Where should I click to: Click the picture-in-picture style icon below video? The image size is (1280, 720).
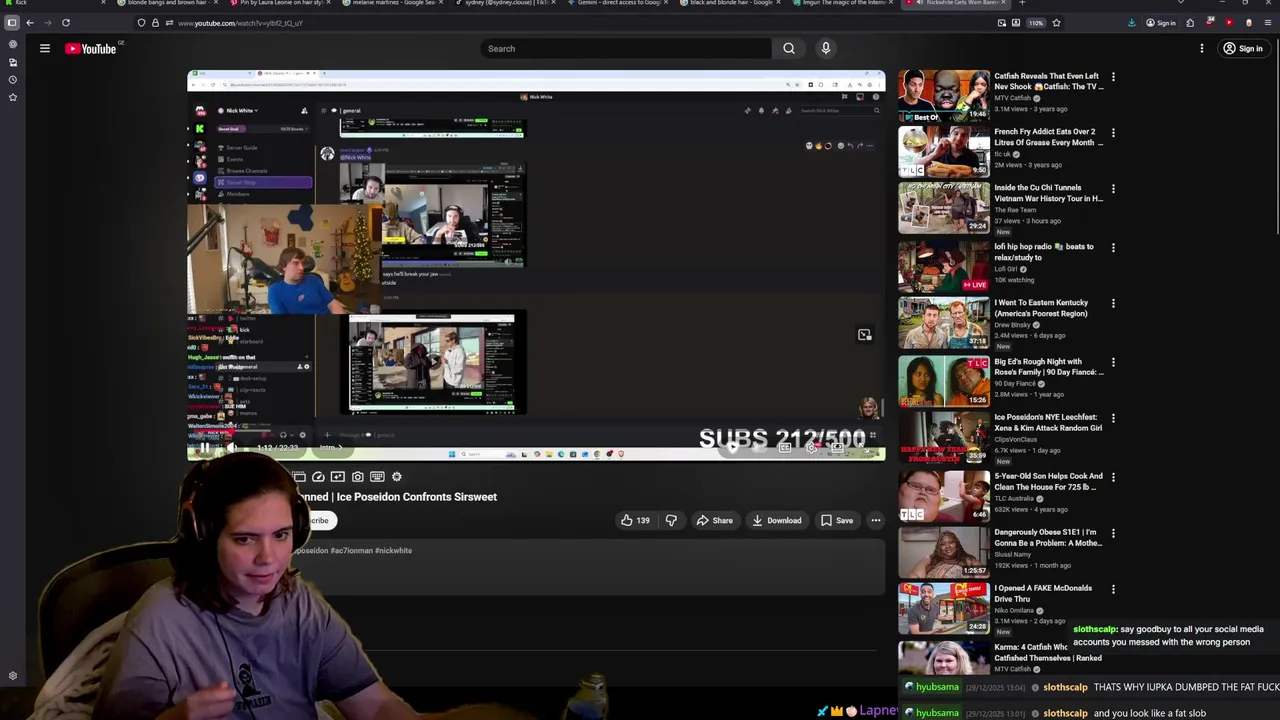point(337,477)
